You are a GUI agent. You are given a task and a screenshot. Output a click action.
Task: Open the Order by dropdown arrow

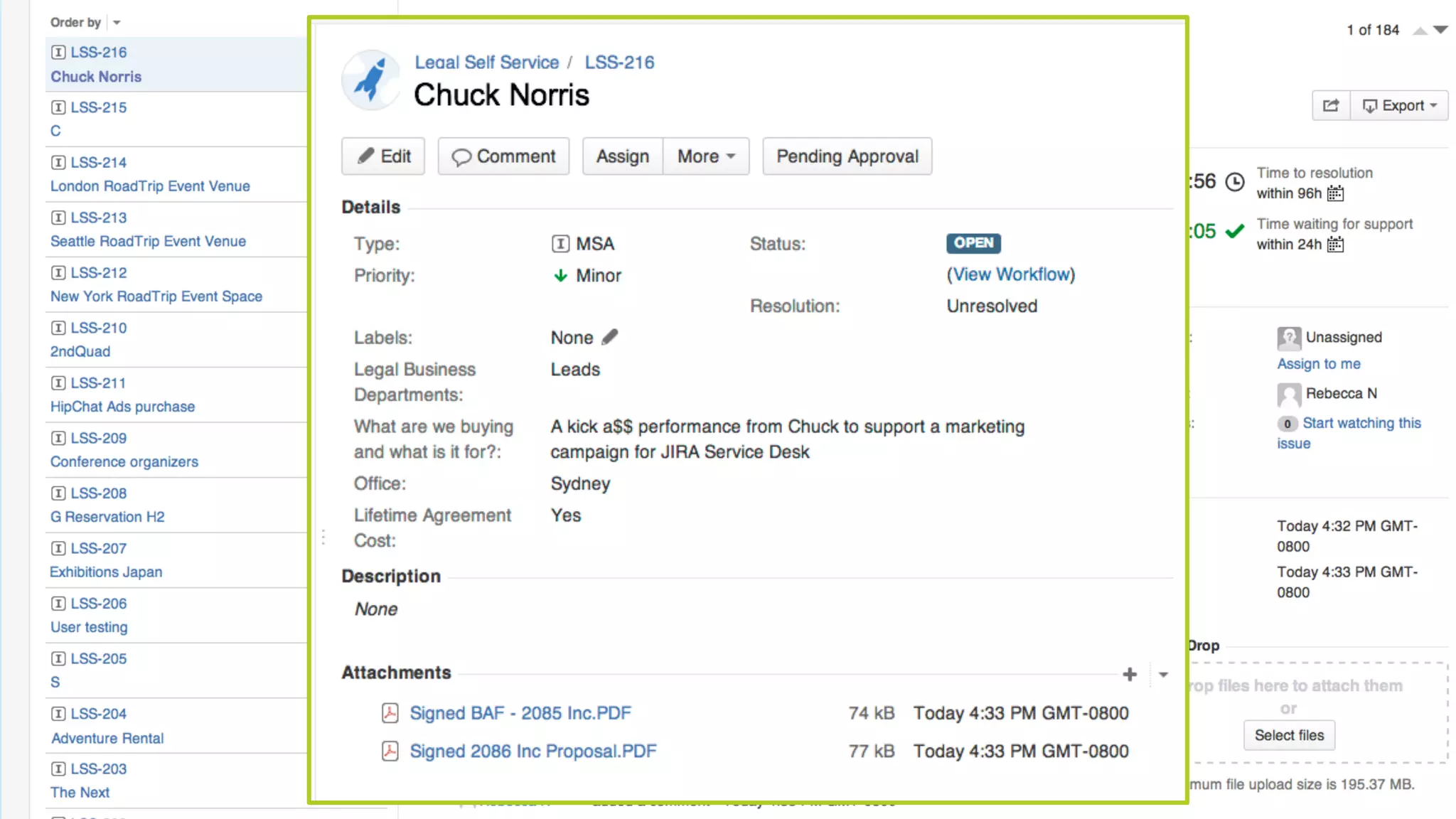tap(117, 23)
